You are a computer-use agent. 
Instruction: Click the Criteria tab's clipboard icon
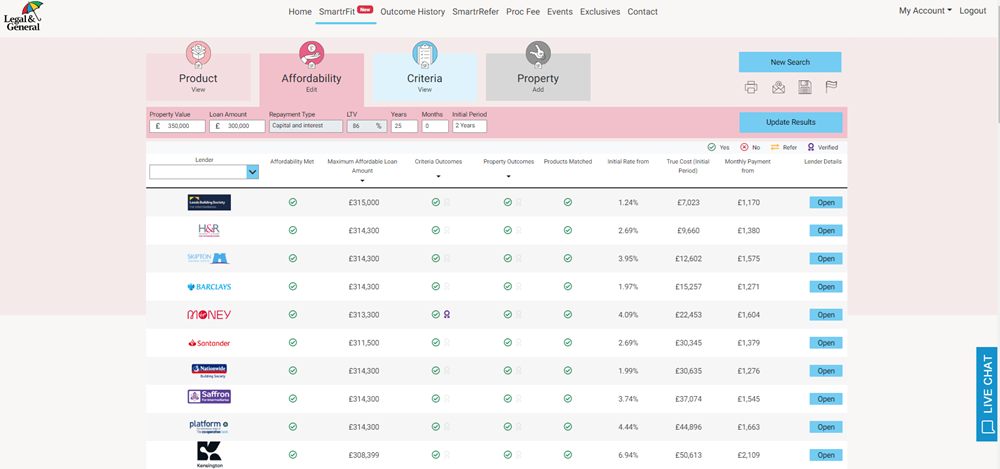425,54
